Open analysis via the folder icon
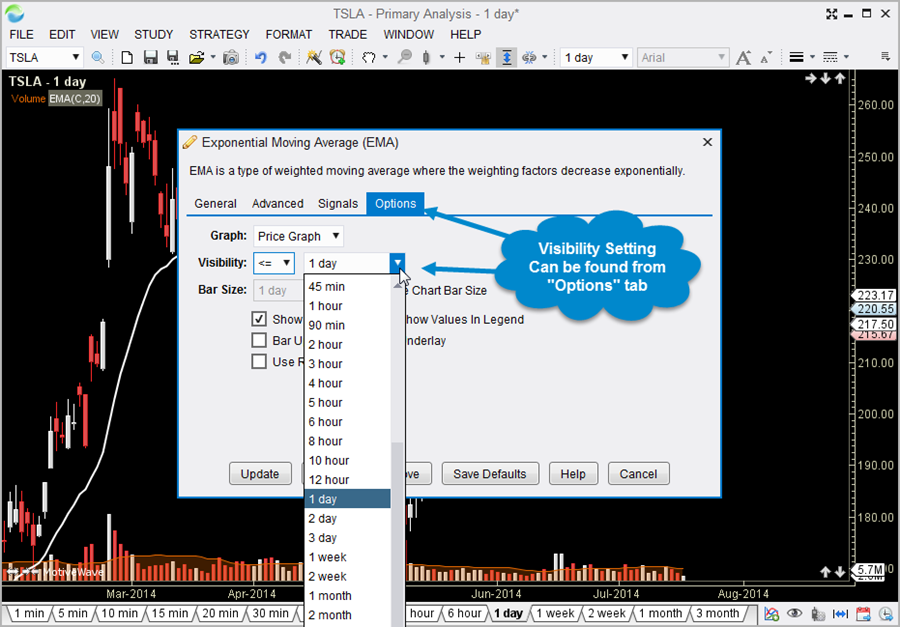Viewport: 900px width, 627px height. tap(196, 57)
